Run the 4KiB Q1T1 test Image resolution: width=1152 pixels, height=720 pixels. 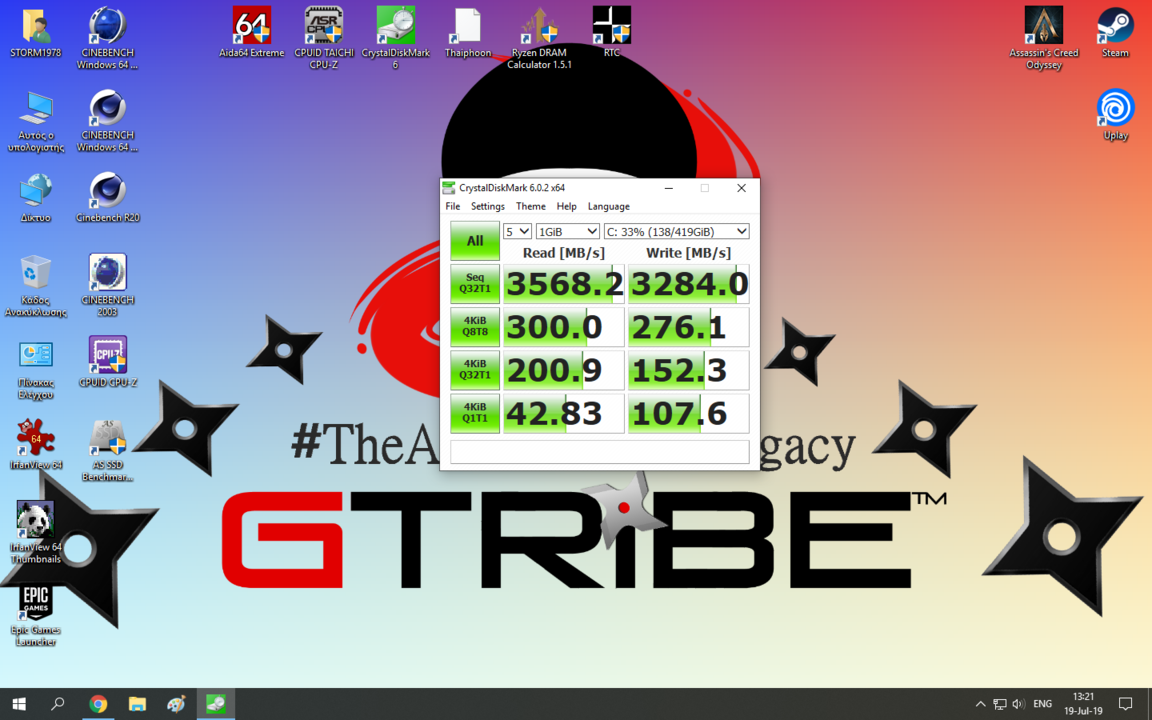click(x=475, y=413)
